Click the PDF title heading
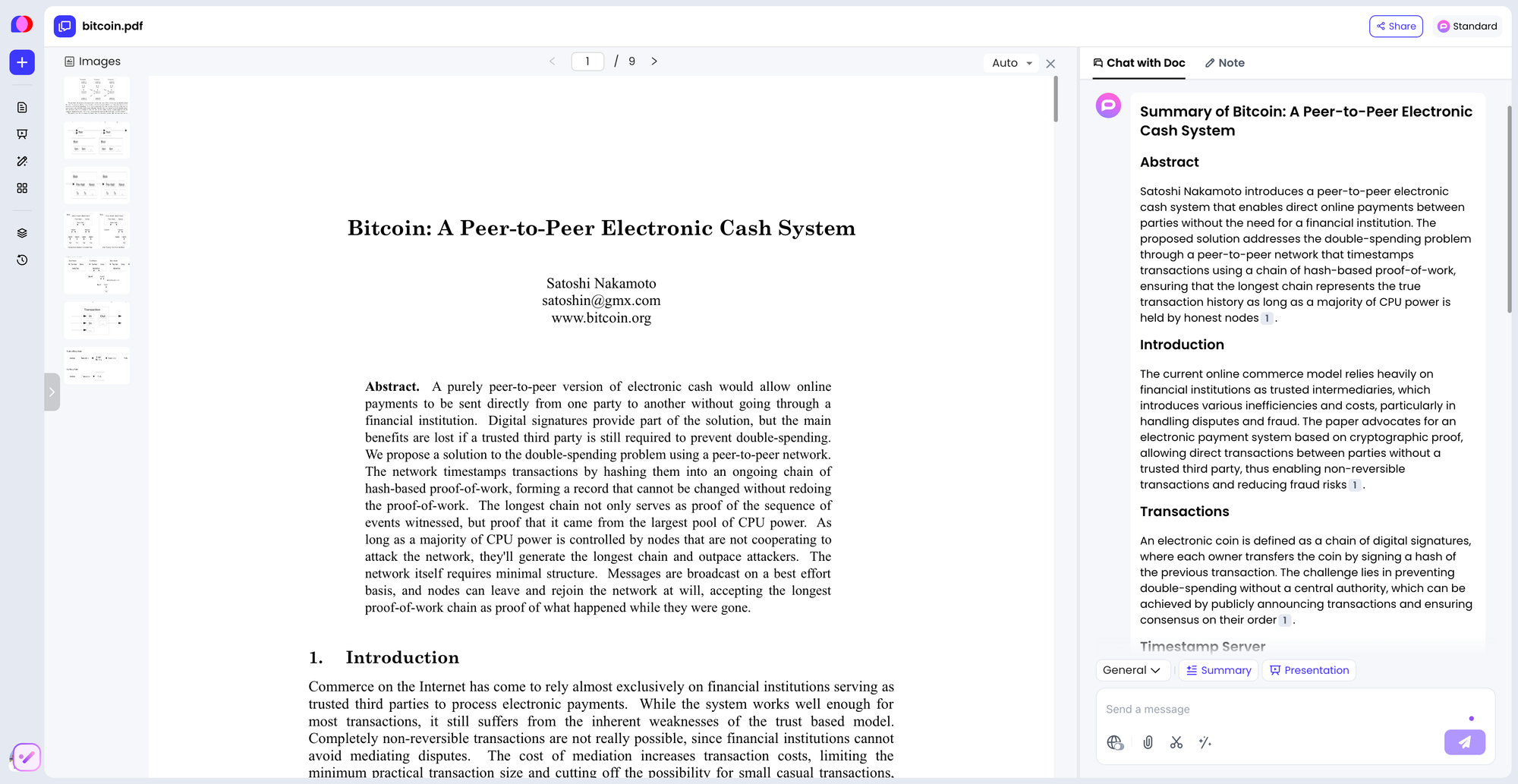 coord(601,228)
